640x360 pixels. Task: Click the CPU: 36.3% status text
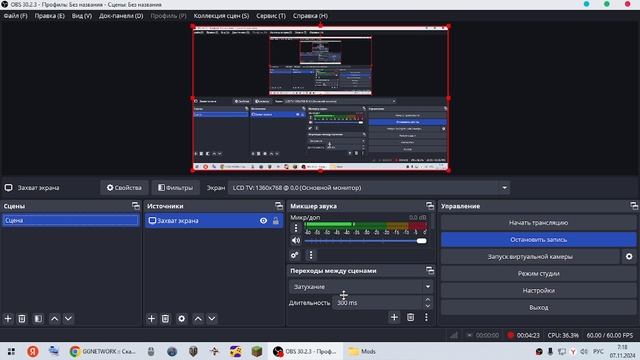point(563,336)
